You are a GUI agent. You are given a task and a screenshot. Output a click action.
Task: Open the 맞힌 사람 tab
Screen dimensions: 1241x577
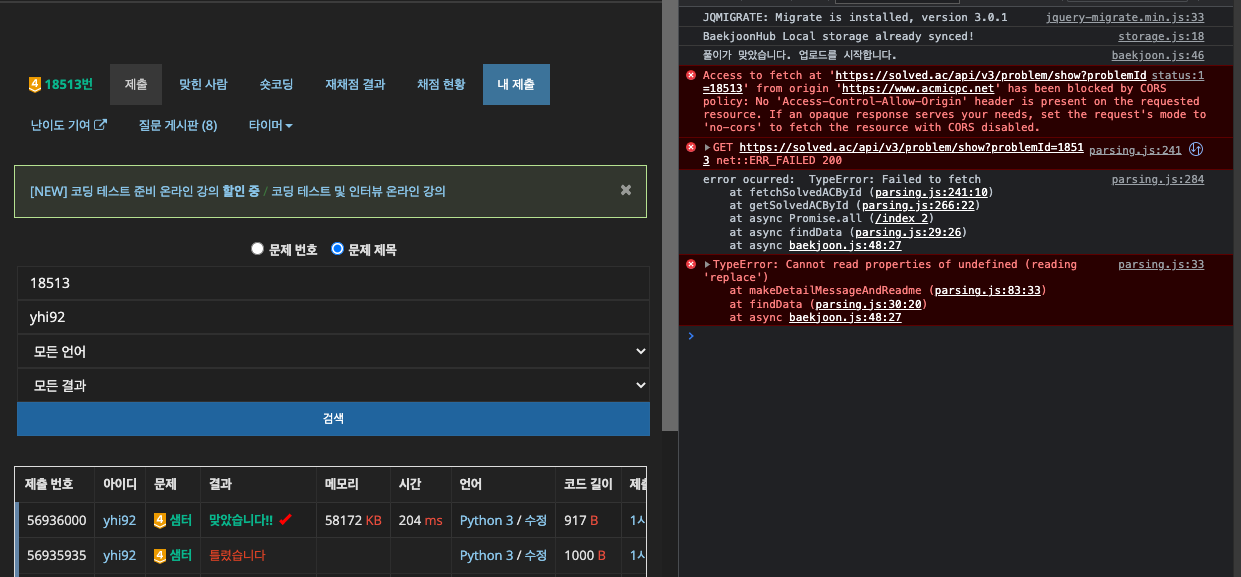click(x=203, y=85)
